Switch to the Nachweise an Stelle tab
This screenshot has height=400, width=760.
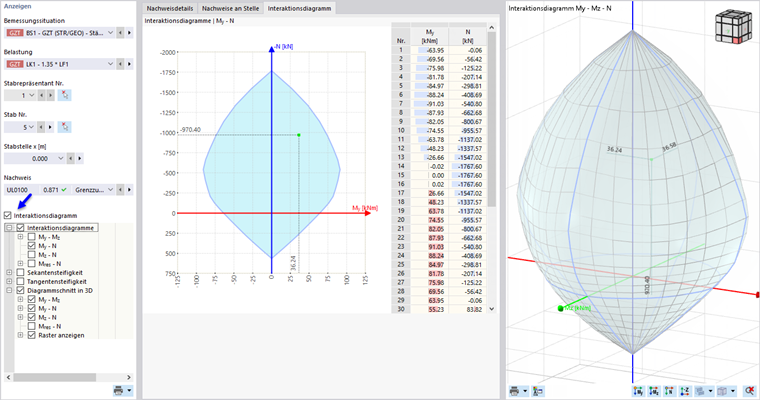pos(230,8)
